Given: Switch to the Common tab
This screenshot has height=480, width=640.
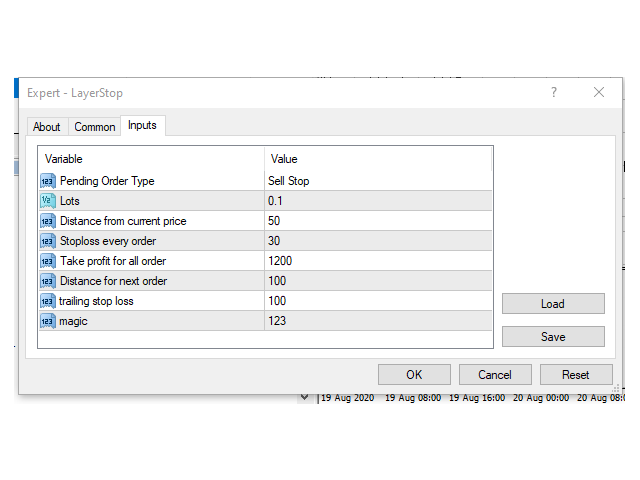Looking at the screenshot, I should tap(95, 127).
